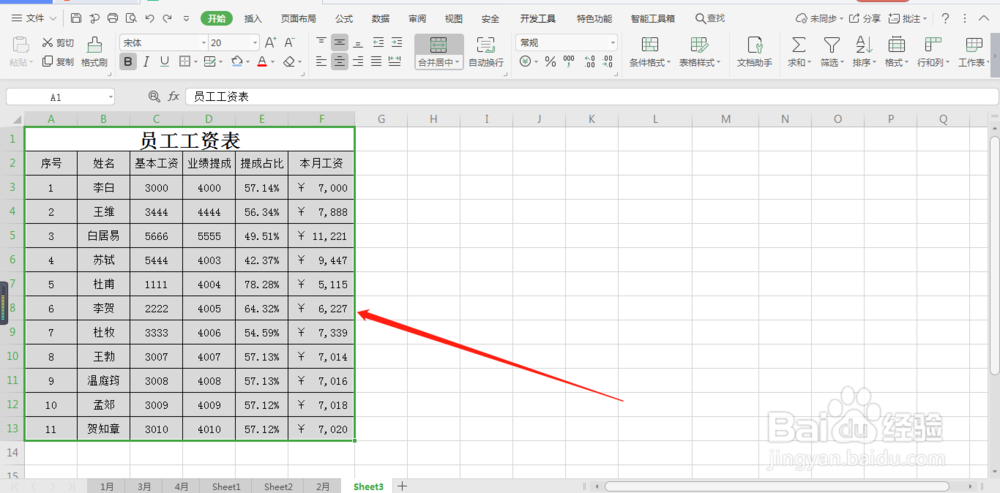Decrease font size with A- icon
The height and width of the screenshot is (493, 1000).
pos(289,43)
